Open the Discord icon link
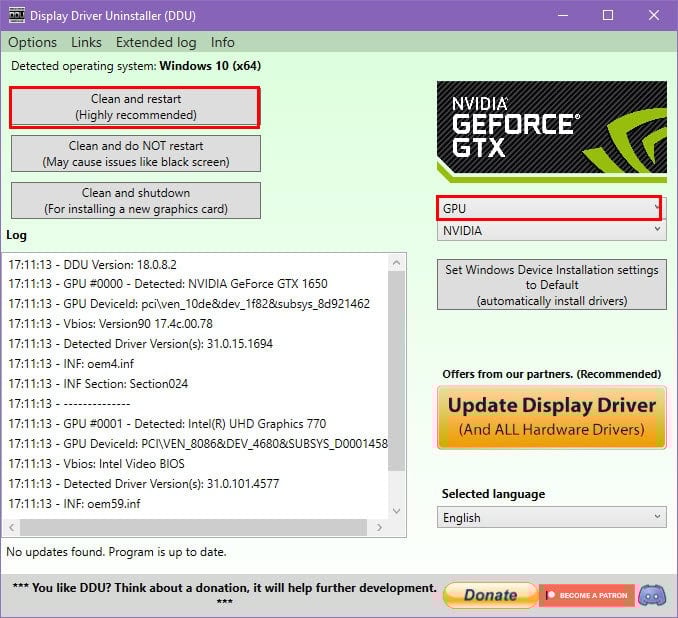This screenshot has height=618, width=678. (x=652, y=595)
